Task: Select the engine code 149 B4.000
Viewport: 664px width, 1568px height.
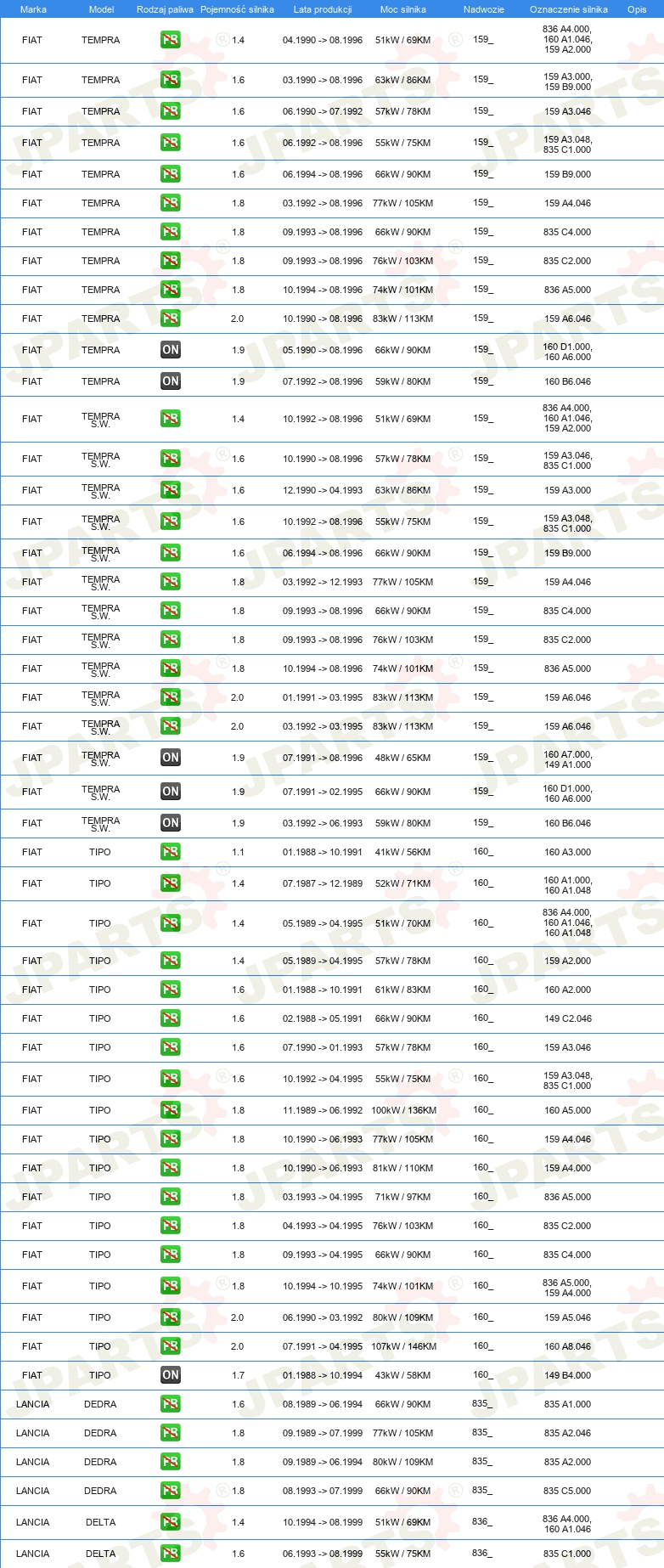Action: [568, 1375]
